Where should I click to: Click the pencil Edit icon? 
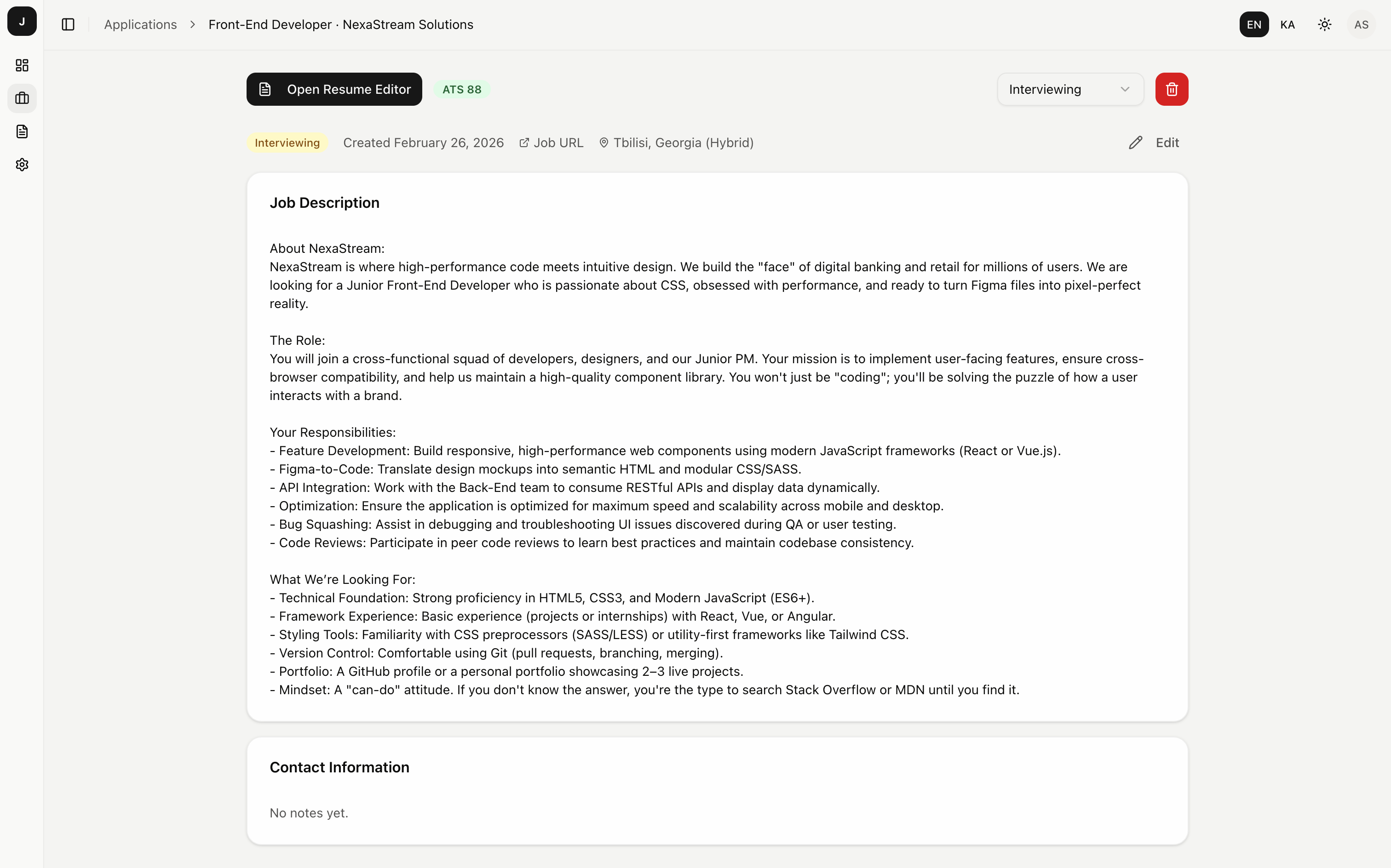click(1135, 143)
